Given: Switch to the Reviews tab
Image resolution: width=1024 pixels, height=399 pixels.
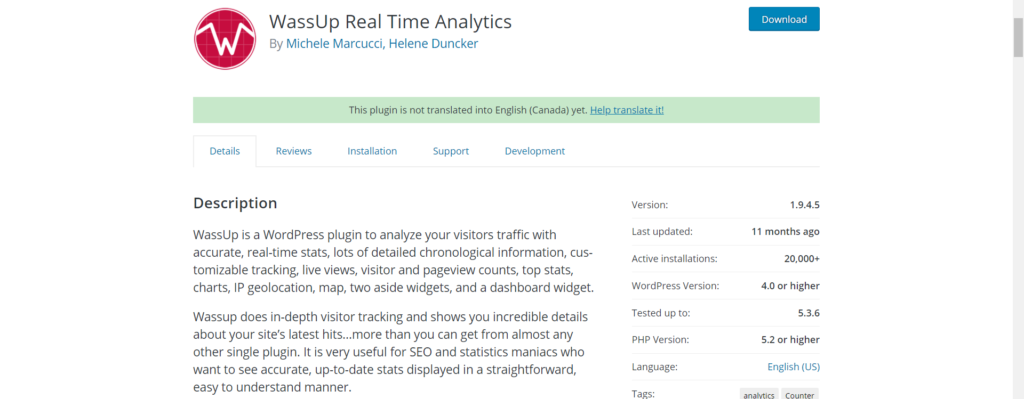Looking at the screenshot, I should (x=293, y=151).
